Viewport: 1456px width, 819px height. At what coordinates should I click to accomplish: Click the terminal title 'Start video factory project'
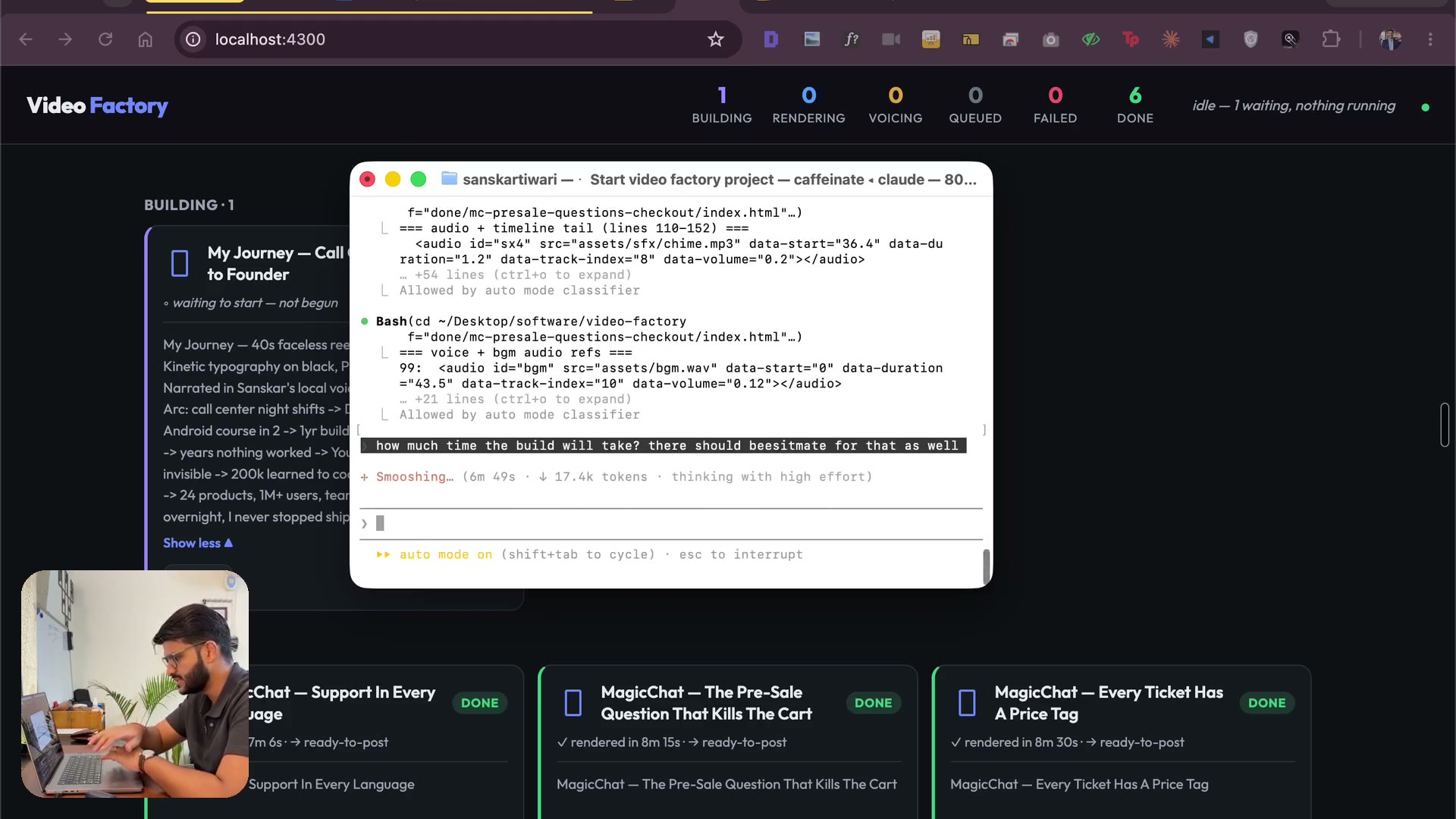tap(682, 180)
